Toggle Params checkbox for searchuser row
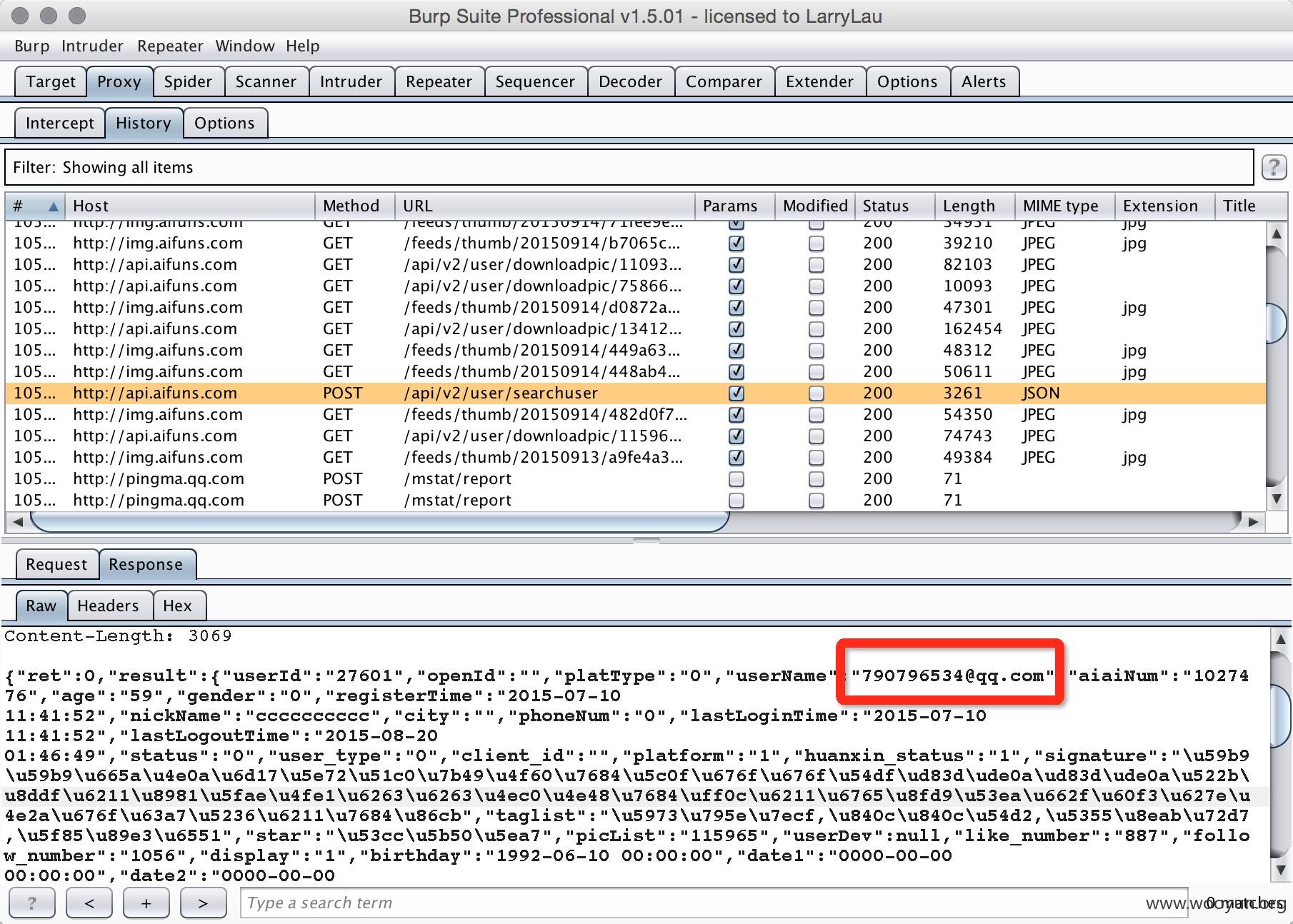 point(736,393)
